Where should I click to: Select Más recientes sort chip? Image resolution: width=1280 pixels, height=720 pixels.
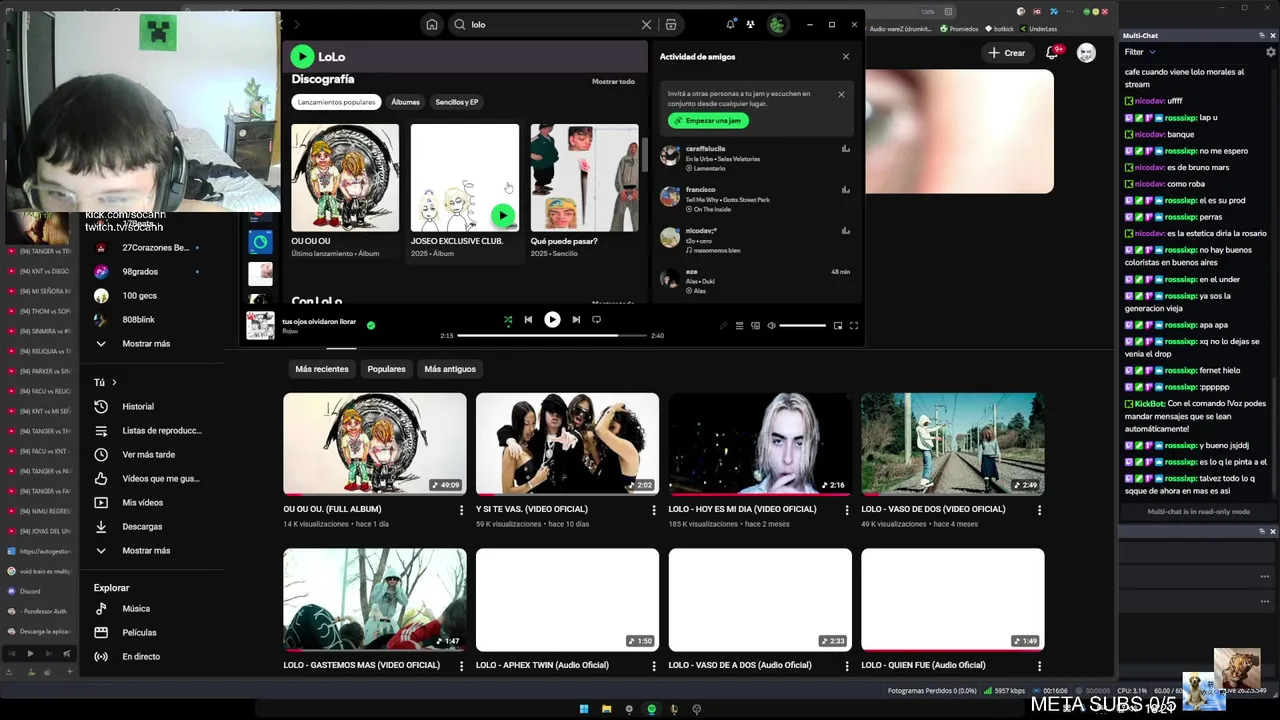pos(322,369)
